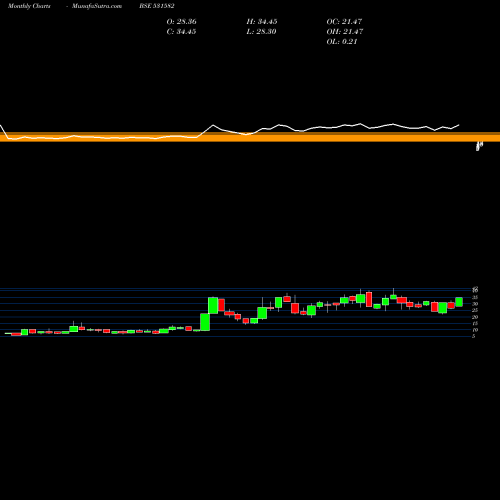
Task: Click the 'OL: 0.21' reading
Action: [x=342, y=42]
